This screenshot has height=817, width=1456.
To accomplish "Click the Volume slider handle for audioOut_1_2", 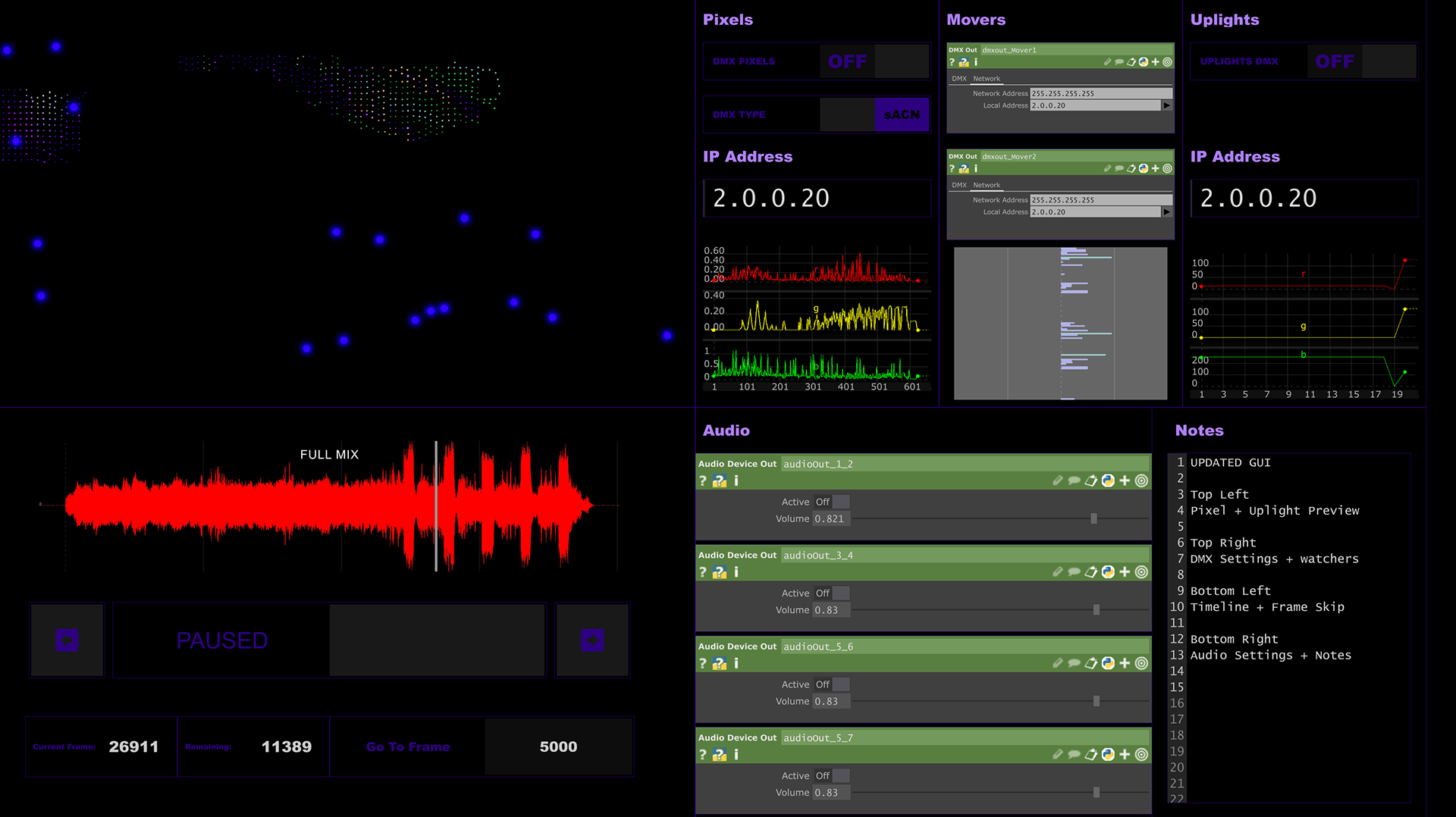I will [x=1094, y=519].
